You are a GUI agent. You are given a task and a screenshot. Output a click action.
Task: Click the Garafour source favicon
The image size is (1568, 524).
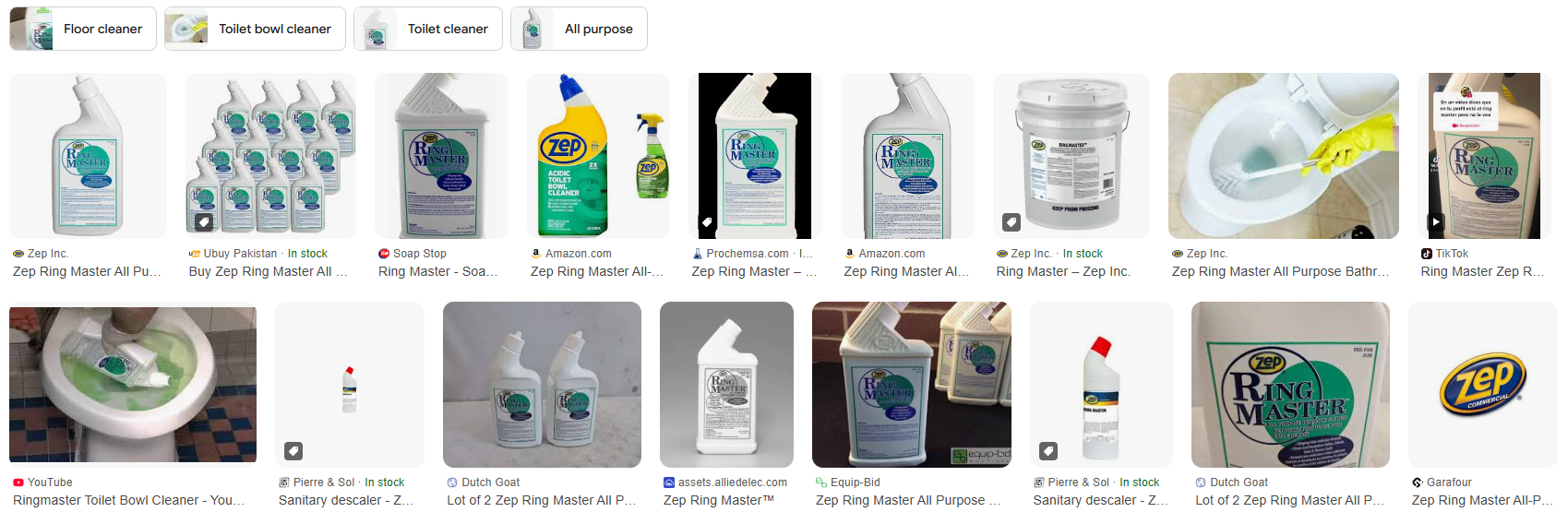pyautogui.click(x=1418, y=482)
